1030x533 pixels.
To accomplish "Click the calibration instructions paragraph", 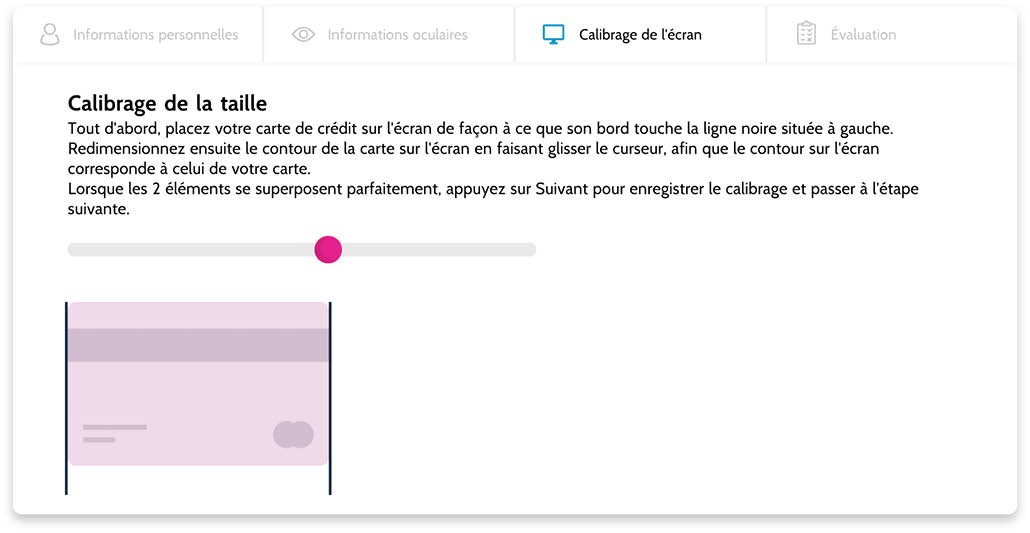I will click(493, 168).
